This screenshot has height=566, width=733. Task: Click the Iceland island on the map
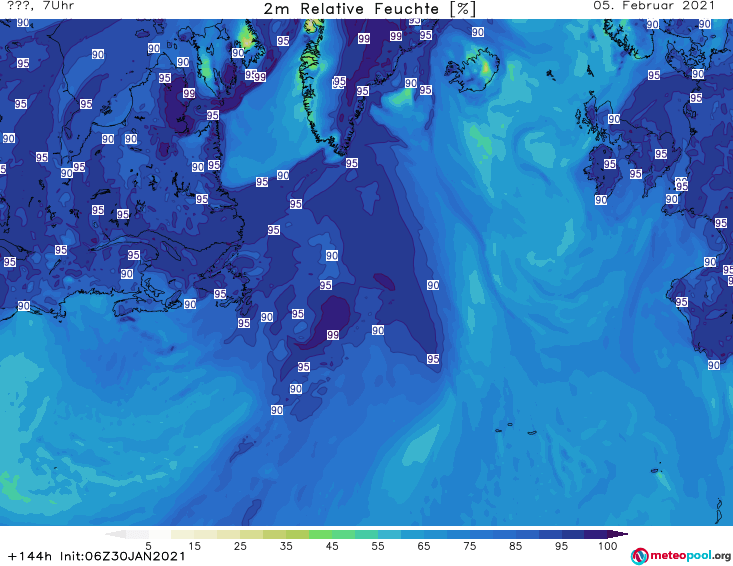[472, 71]
